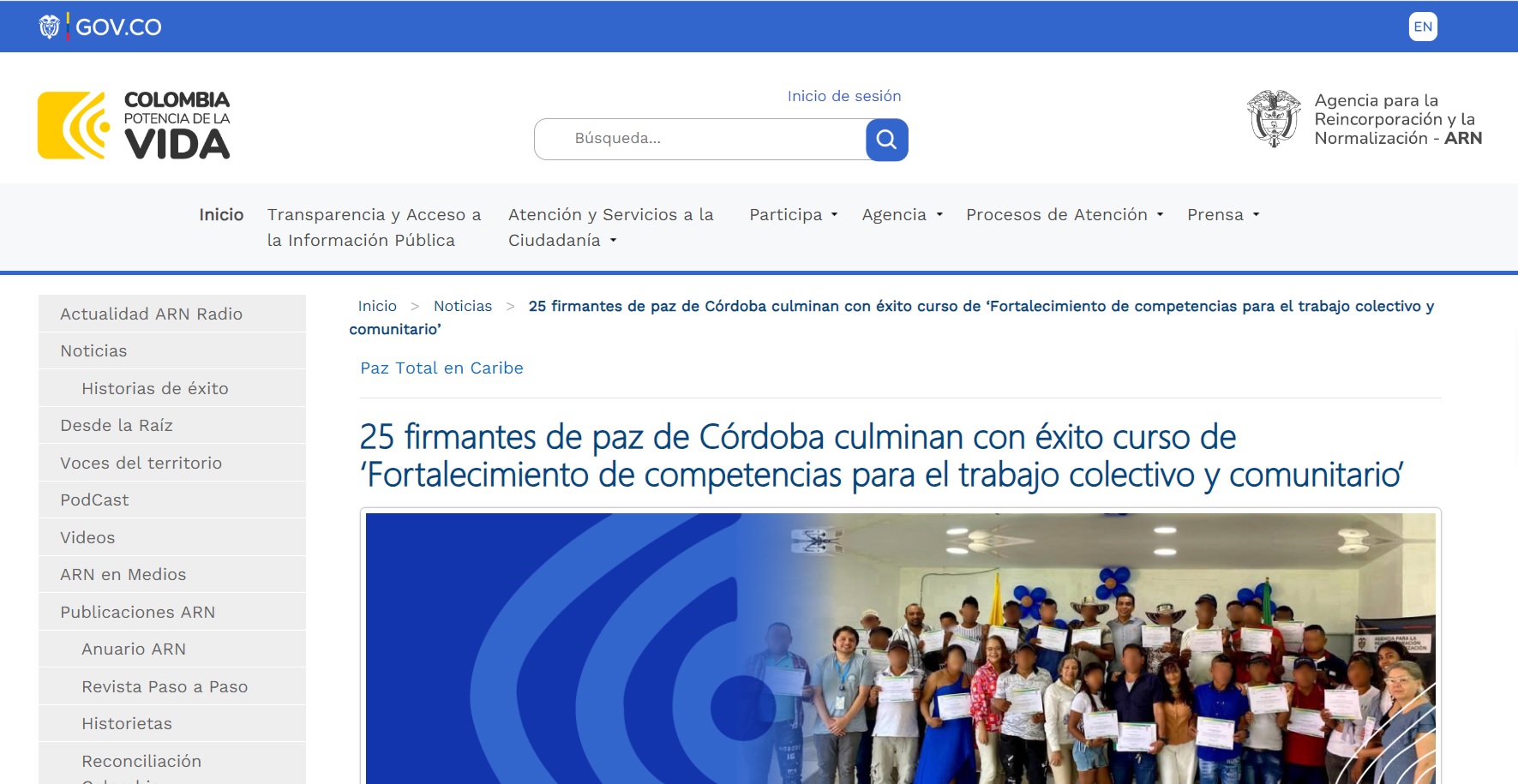1518x784 pixels.
Task: Expand the Prensa dropdown menu
Action: tap(1222, 214)
